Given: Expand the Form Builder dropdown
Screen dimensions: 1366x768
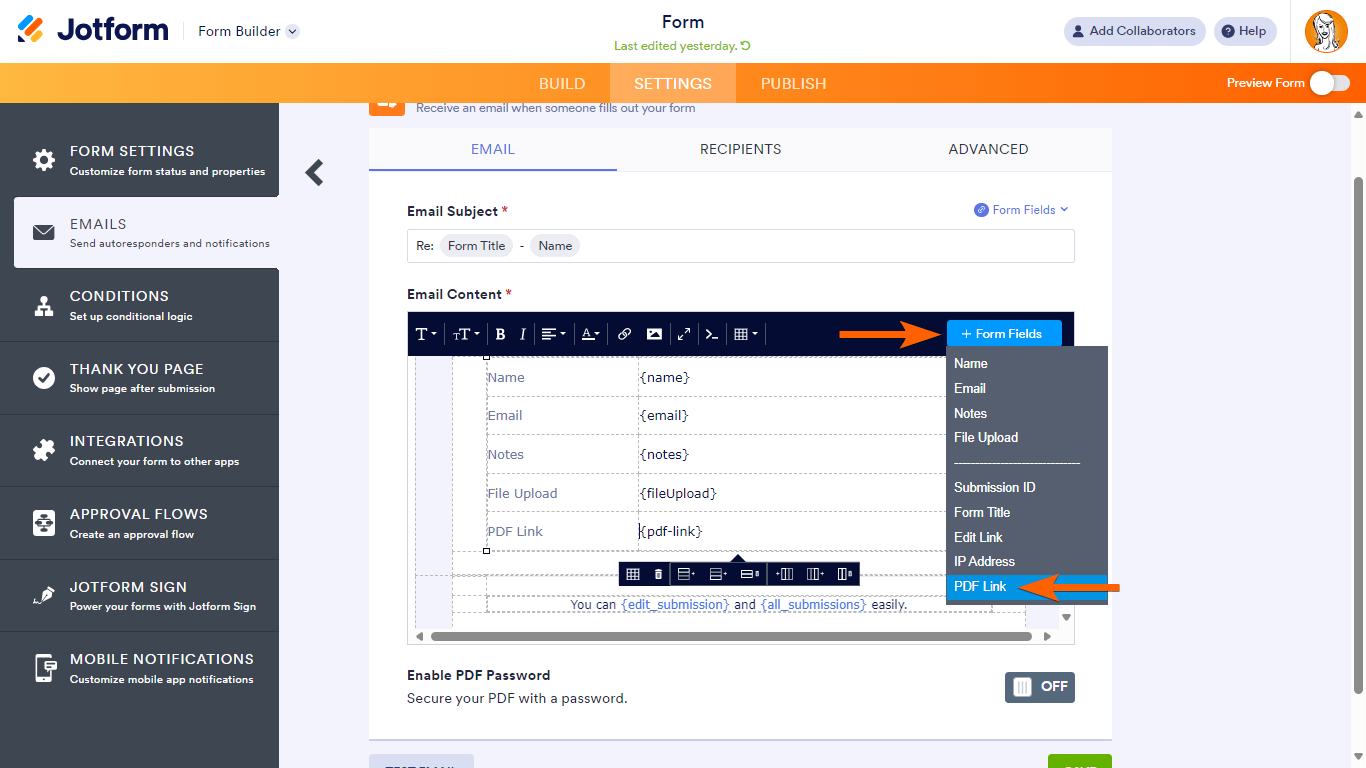Looking at the screenshot, I should (249, 31).
